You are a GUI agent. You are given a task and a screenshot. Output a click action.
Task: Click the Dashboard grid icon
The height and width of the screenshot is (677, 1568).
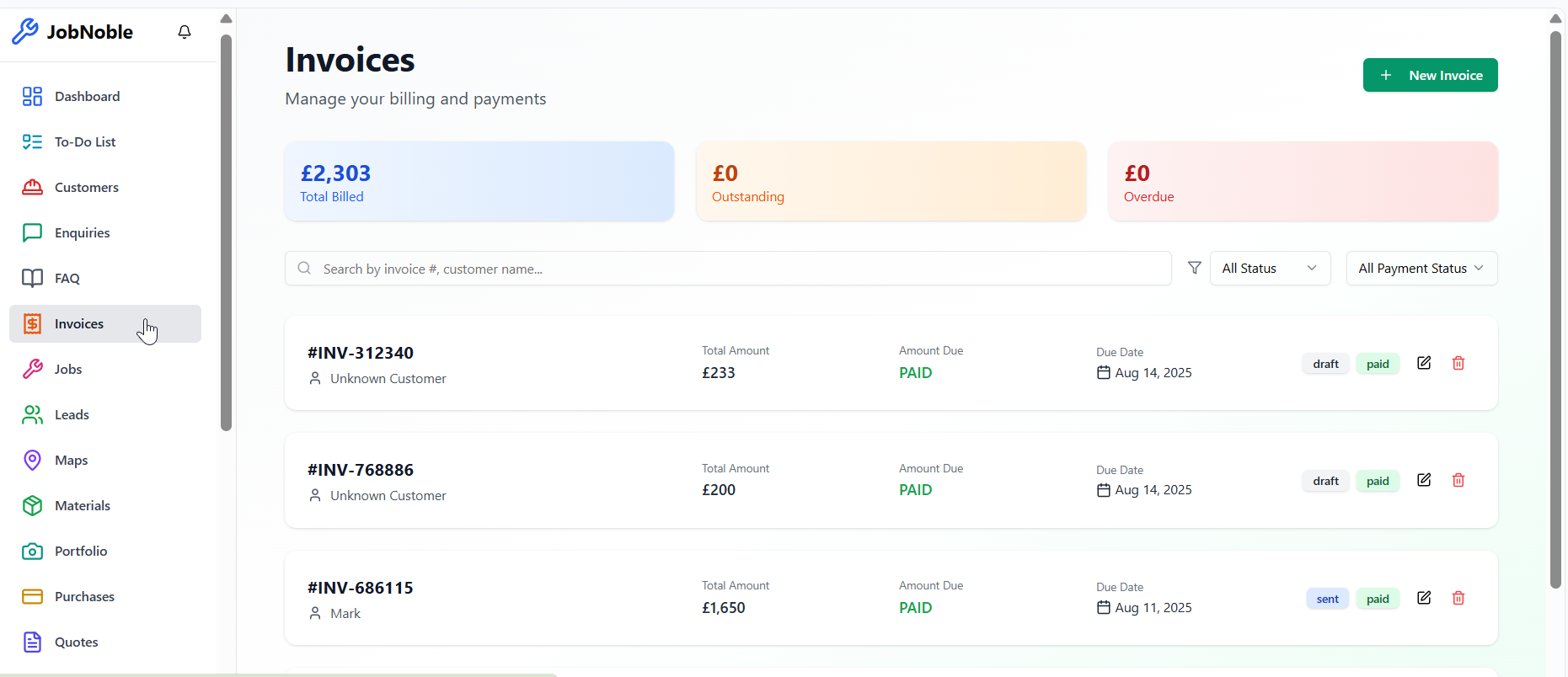pos(32,96)
